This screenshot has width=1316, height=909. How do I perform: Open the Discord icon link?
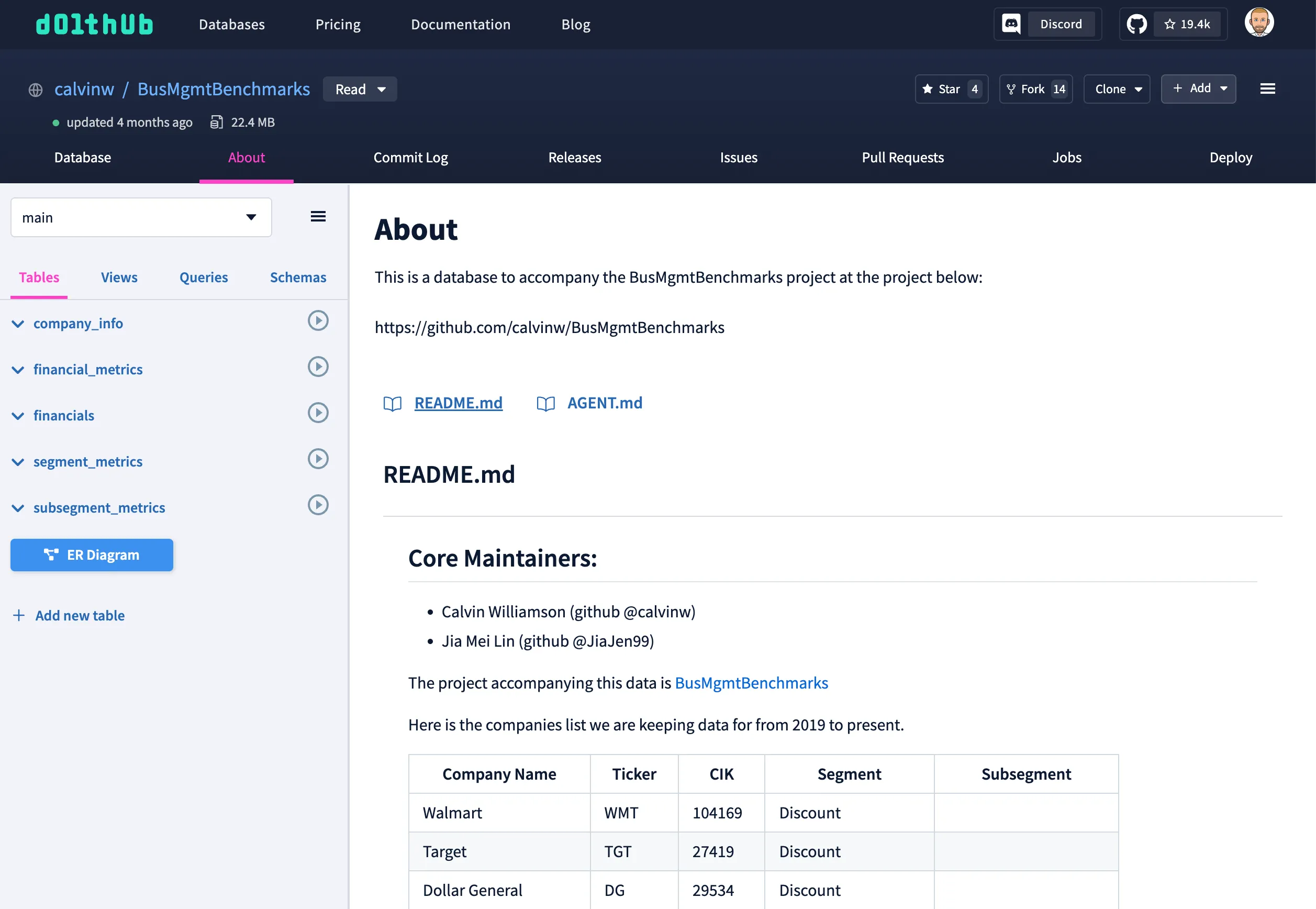tap(1011, 24)
